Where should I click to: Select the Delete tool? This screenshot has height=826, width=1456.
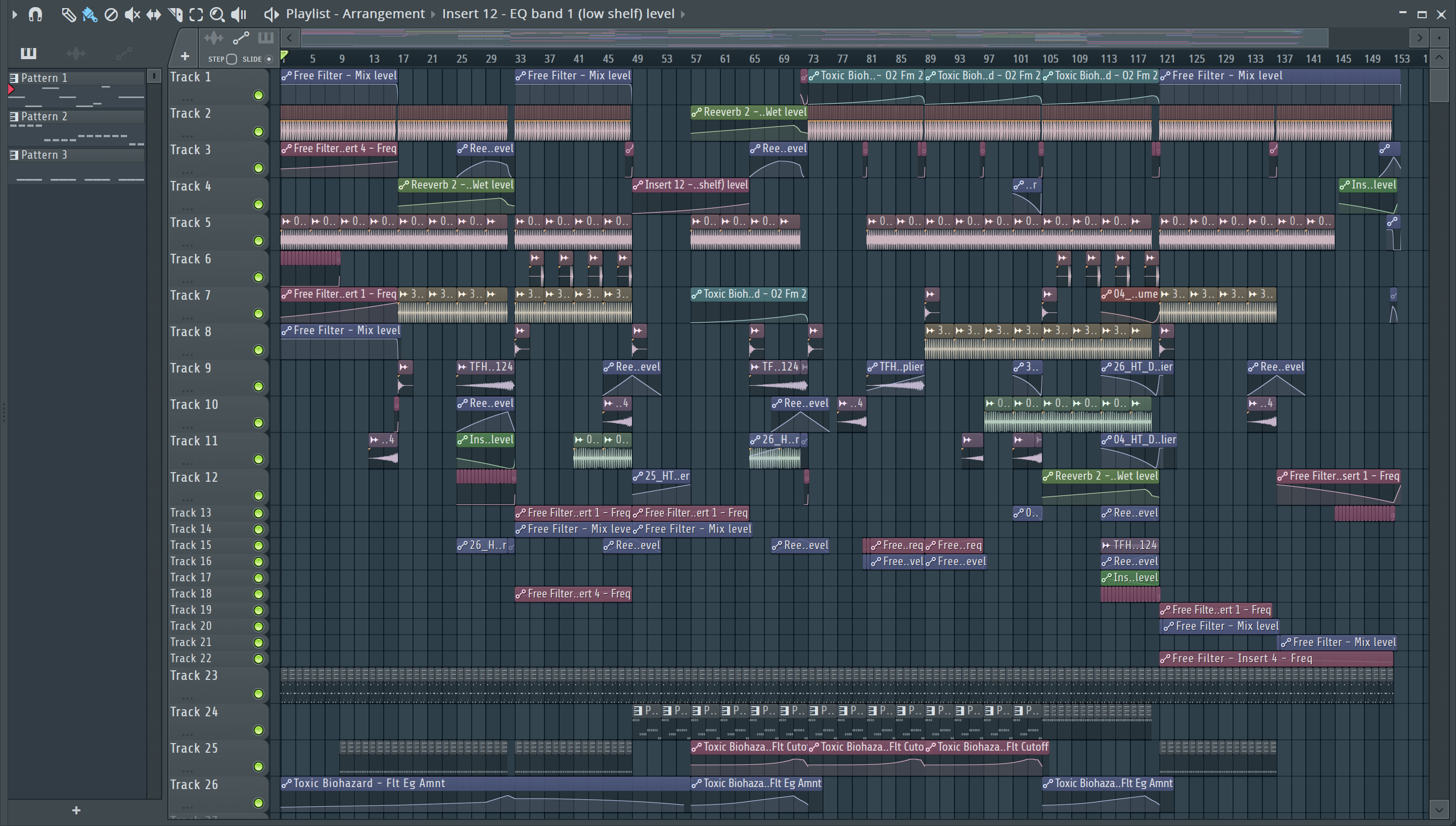111,14
